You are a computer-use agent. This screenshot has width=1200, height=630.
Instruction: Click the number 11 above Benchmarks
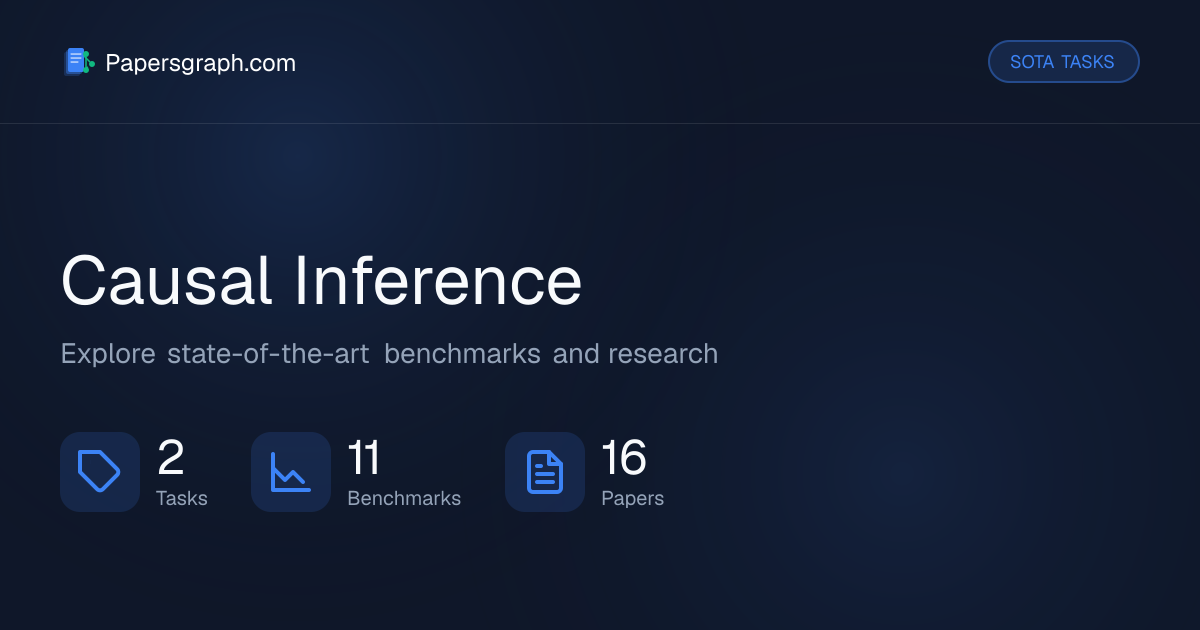364,458
